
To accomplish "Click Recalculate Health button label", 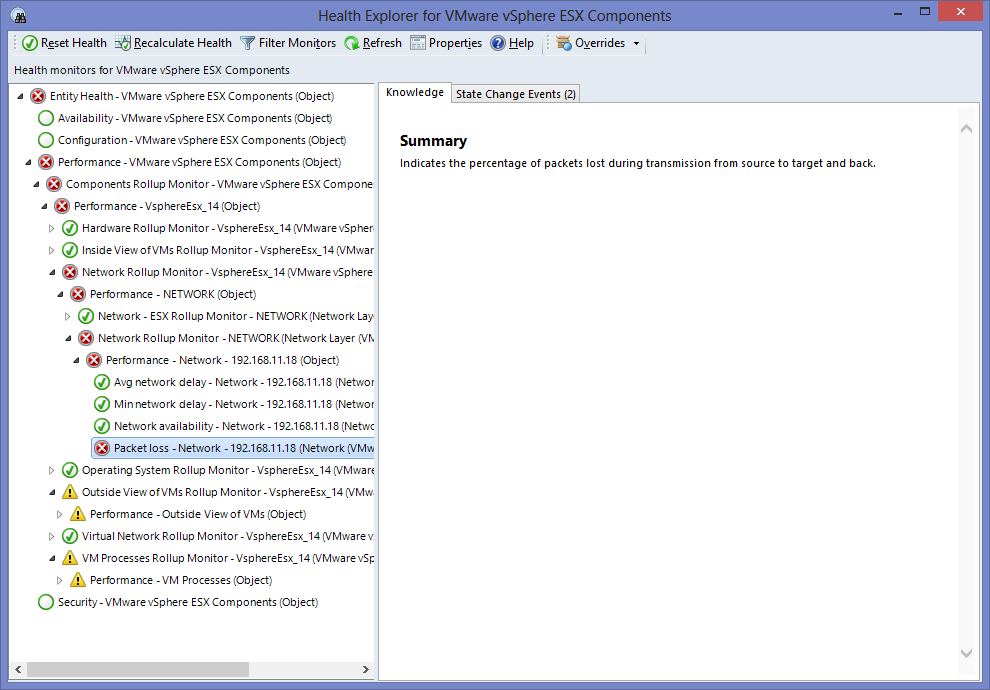I will pos(183,43).
